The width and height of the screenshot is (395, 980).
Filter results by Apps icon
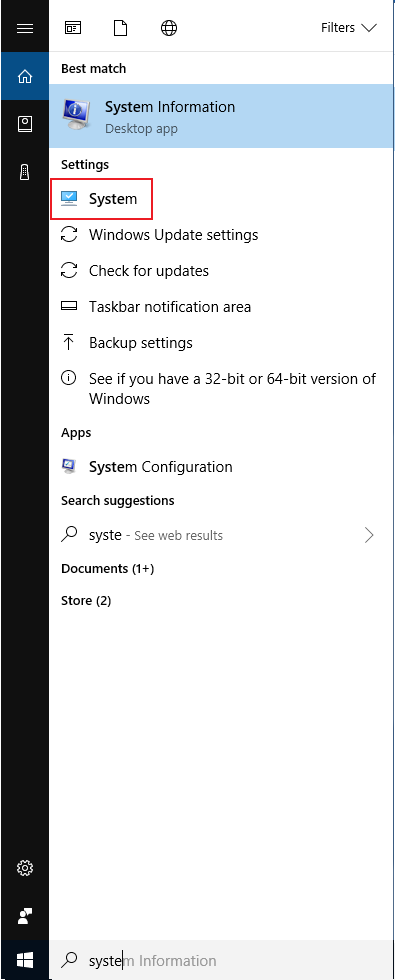(x=72, y=28)
